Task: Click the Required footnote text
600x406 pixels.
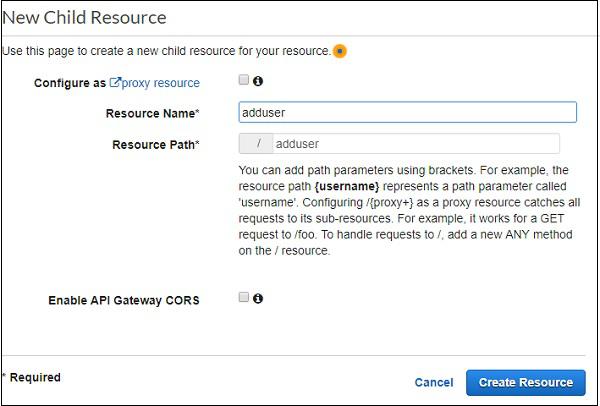Action: (33, 378)
